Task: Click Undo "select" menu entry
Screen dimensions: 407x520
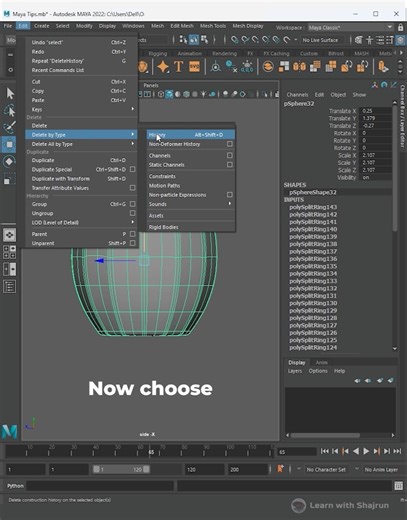Action: (x=81, y=42)
